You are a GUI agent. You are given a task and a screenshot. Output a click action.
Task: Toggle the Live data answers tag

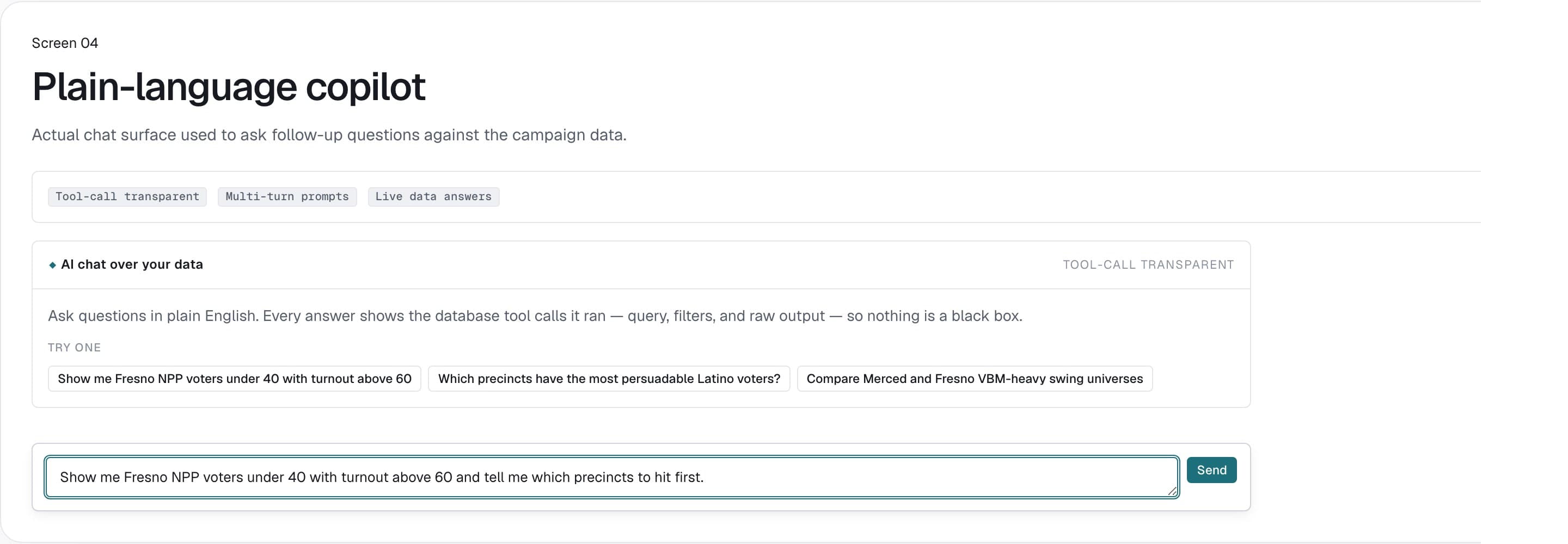[x=433, y=196]
